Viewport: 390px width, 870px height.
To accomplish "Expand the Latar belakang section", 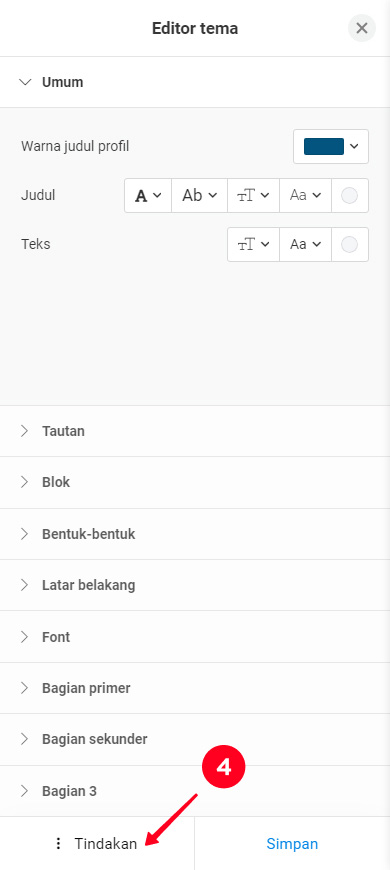I will pos(195,585).
